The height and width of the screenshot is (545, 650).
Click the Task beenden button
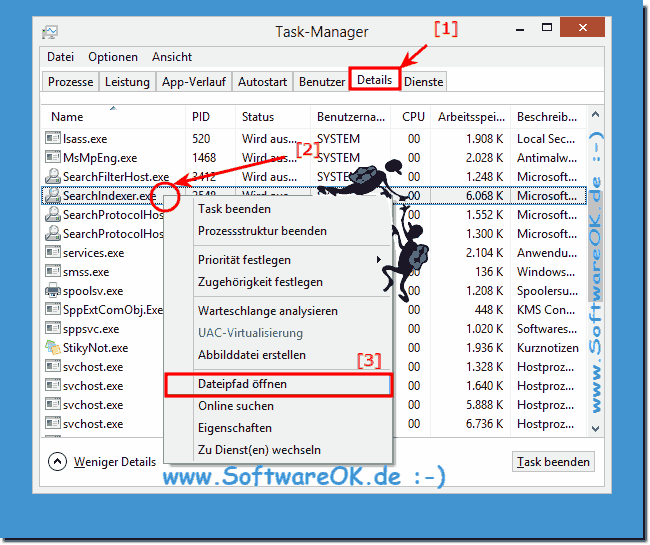click(553, 461)
